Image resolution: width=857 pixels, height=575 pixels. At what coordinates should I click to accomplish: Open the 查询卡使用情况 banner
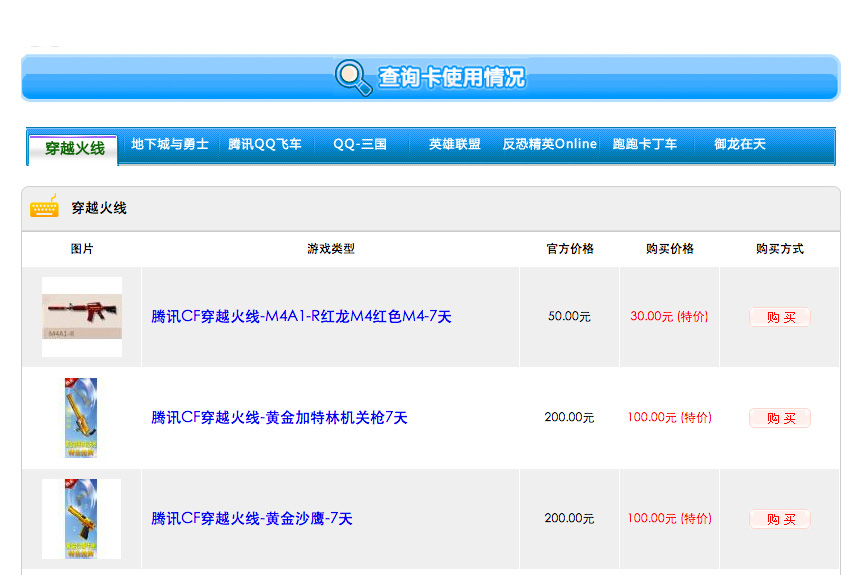431,78
